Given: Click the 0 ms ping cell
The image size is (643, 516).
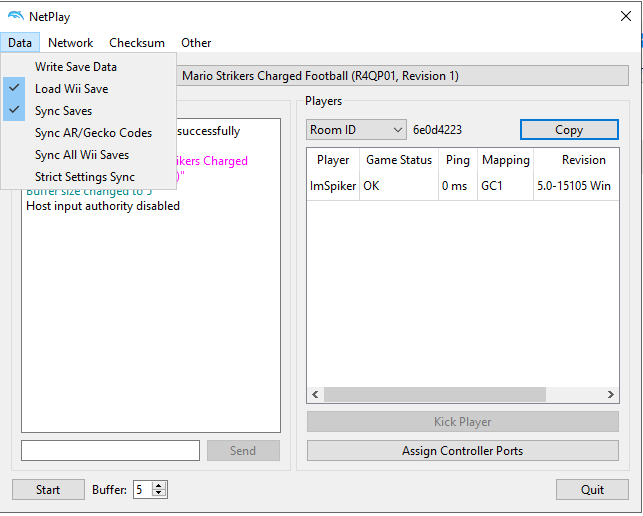Looking at the screenshot, I should (458, 186).
